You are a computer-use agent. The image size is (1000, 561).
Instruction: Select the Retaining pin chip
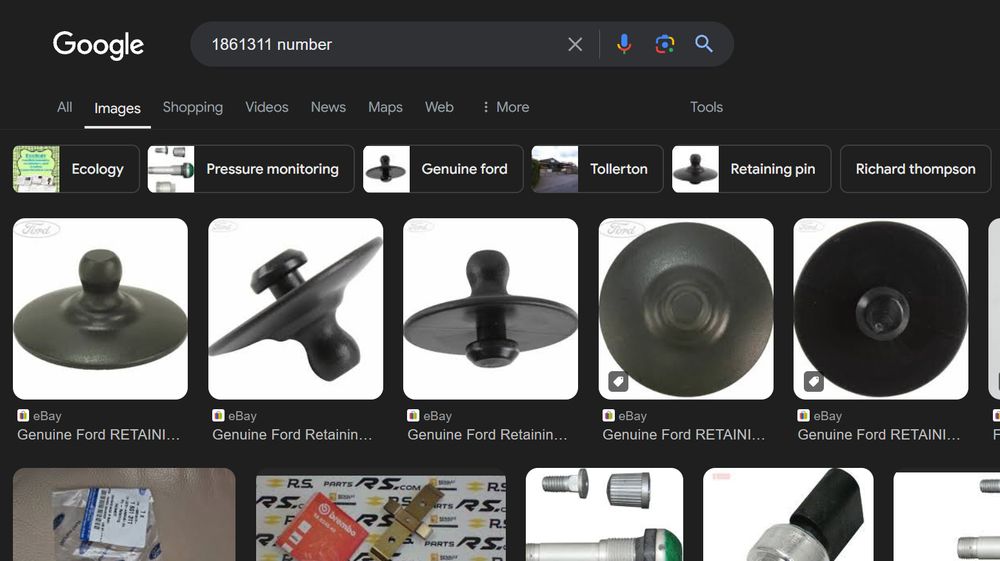tap(751, 169)
